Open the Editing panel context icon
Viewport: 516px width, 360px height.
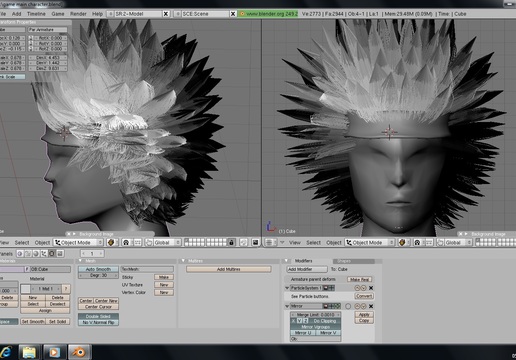[52, 253]
